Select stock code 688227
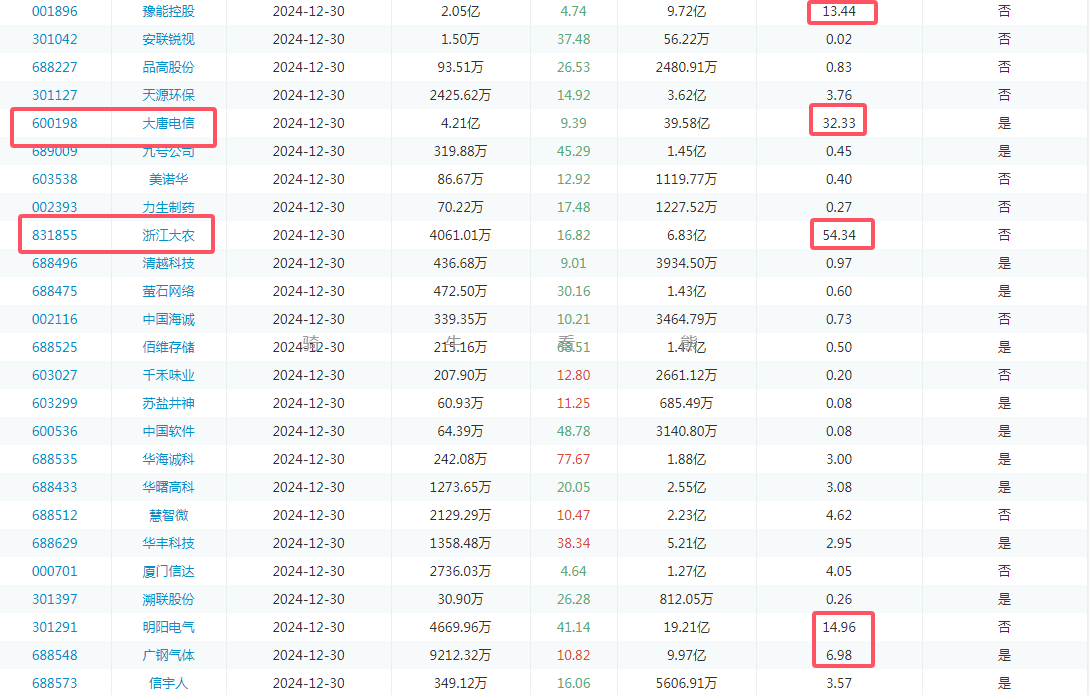The width and height of the screenshot is (1089, 695). 54,67
